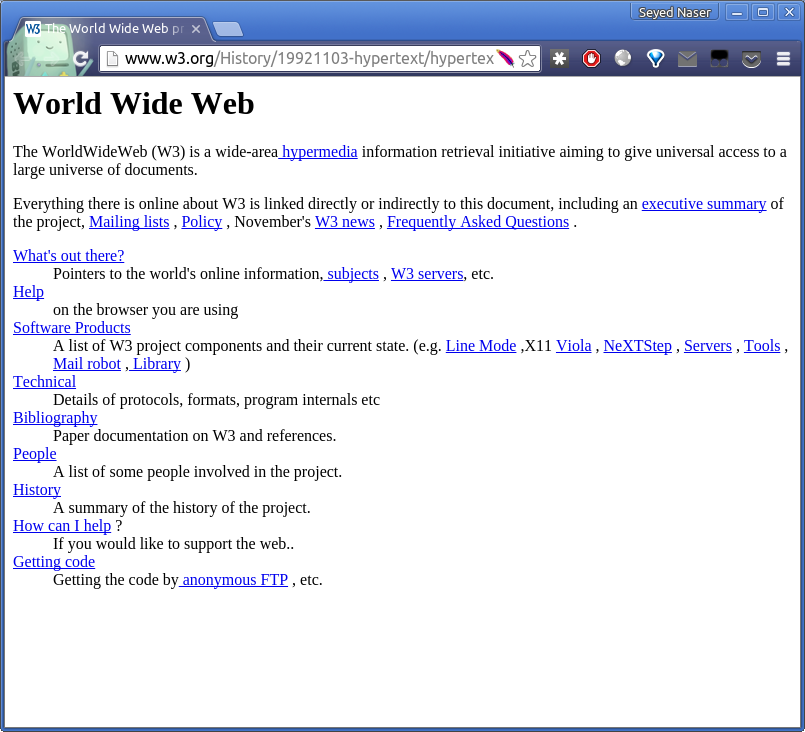The height and width of the screenshot is (732, 805).
Task: Follow the Mailing lists link
Action: 129,222
